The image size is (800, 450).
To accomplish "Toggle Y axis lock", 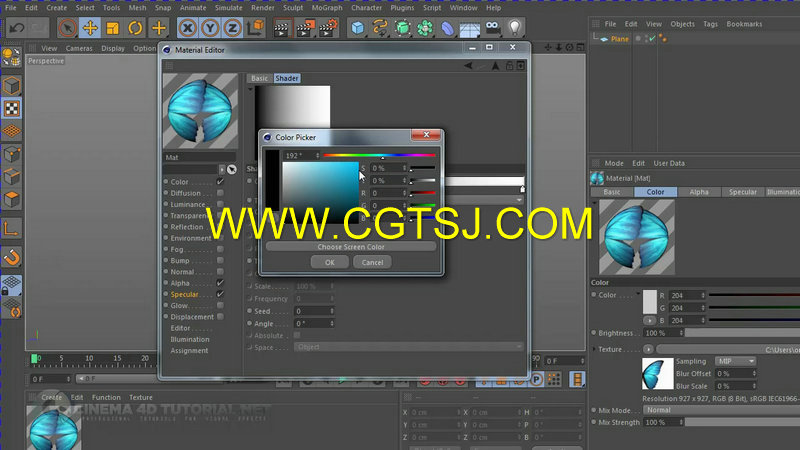I will pos(210,28).
